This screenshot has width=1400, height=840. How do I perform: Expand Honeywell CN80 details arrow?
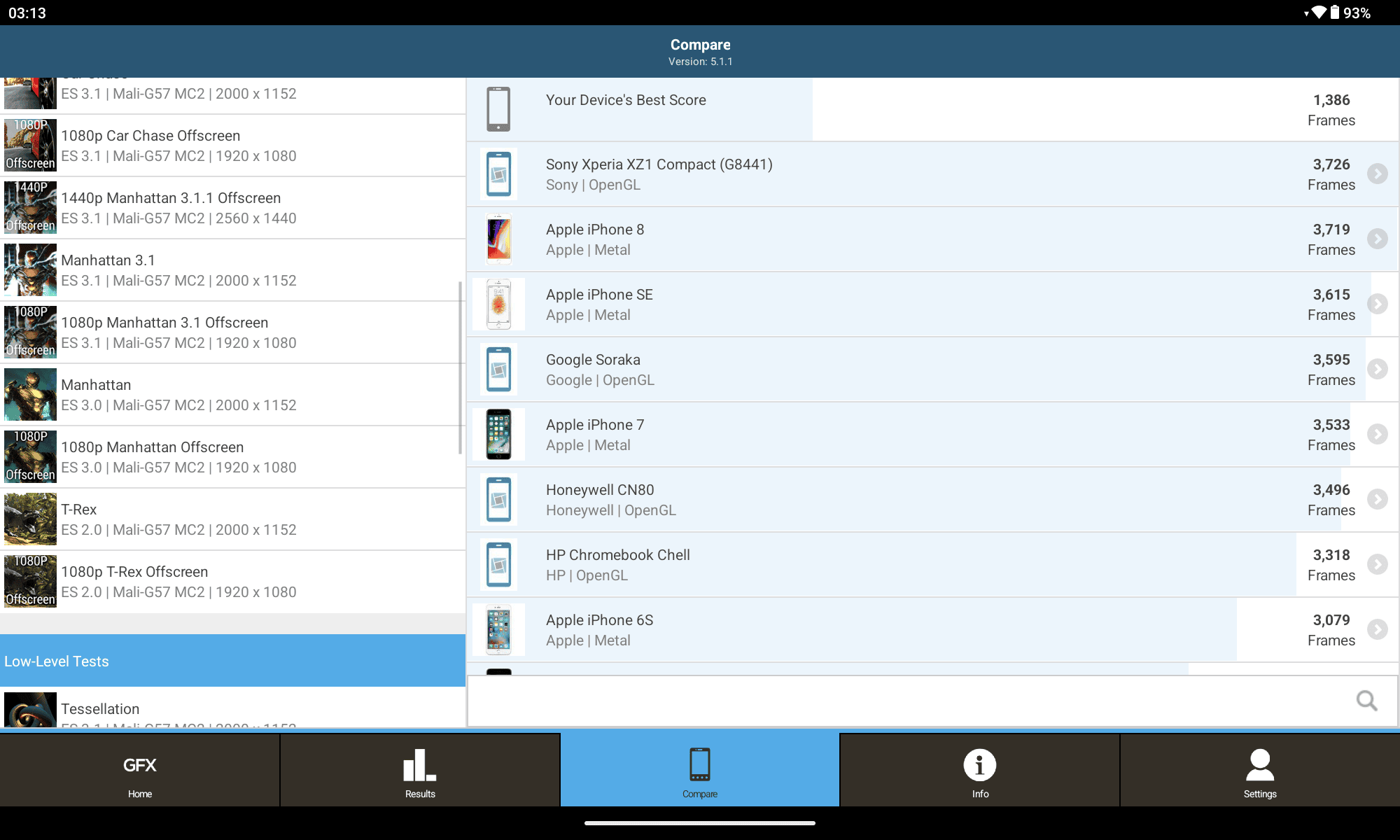1378,499
